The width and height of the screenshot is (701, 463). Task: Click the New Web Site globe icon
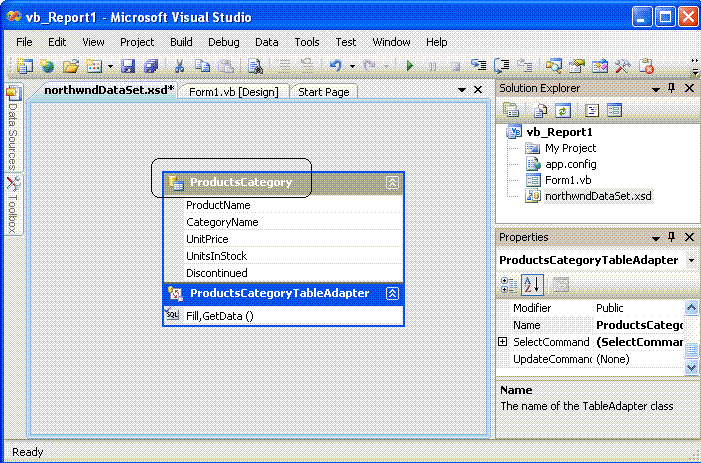point(47,66)
